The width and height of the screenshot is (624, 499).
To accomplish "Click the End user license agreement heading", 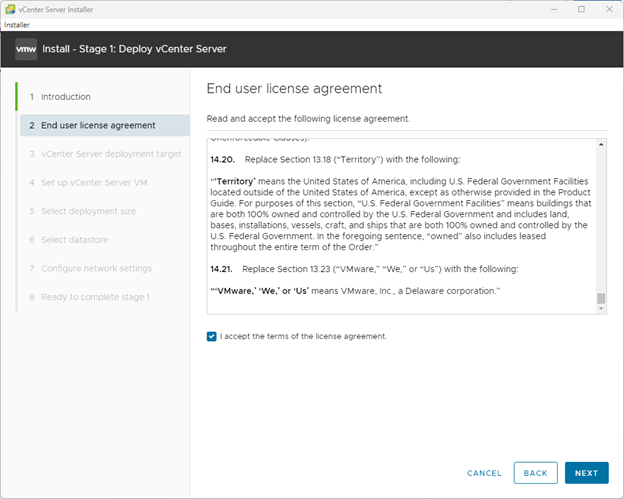I will pos(294,88).
